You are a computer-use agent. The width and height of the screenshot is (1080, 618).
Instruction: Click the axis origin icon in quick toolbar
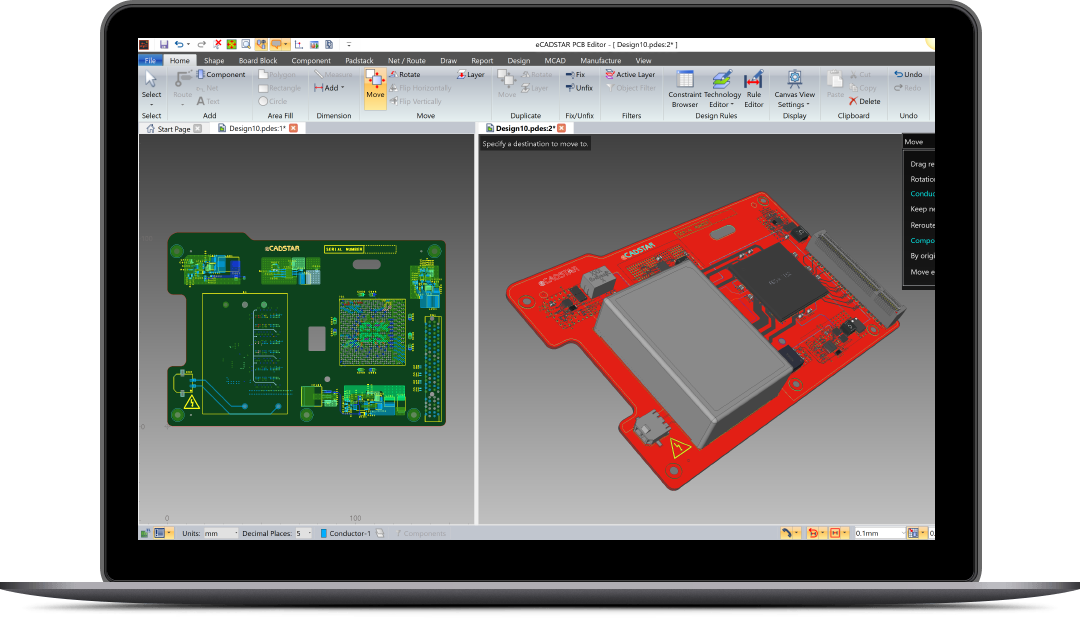[x=299, y=44]
